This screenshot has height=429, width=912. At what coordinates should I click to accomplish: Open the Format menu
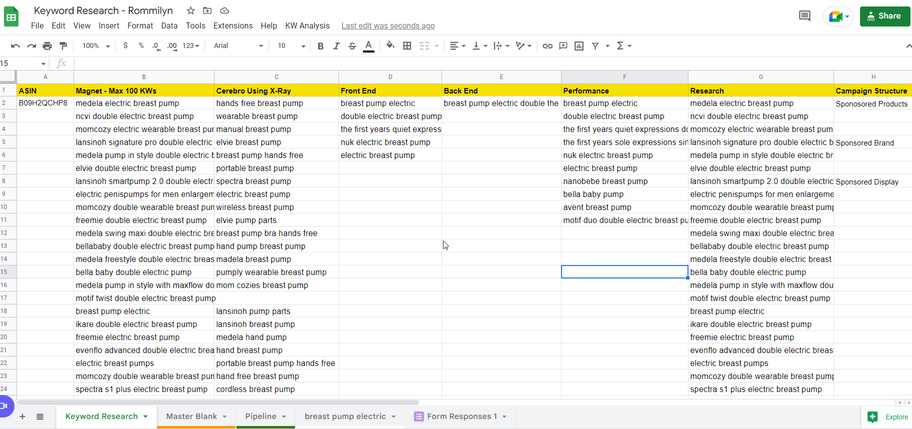(140, 26)
